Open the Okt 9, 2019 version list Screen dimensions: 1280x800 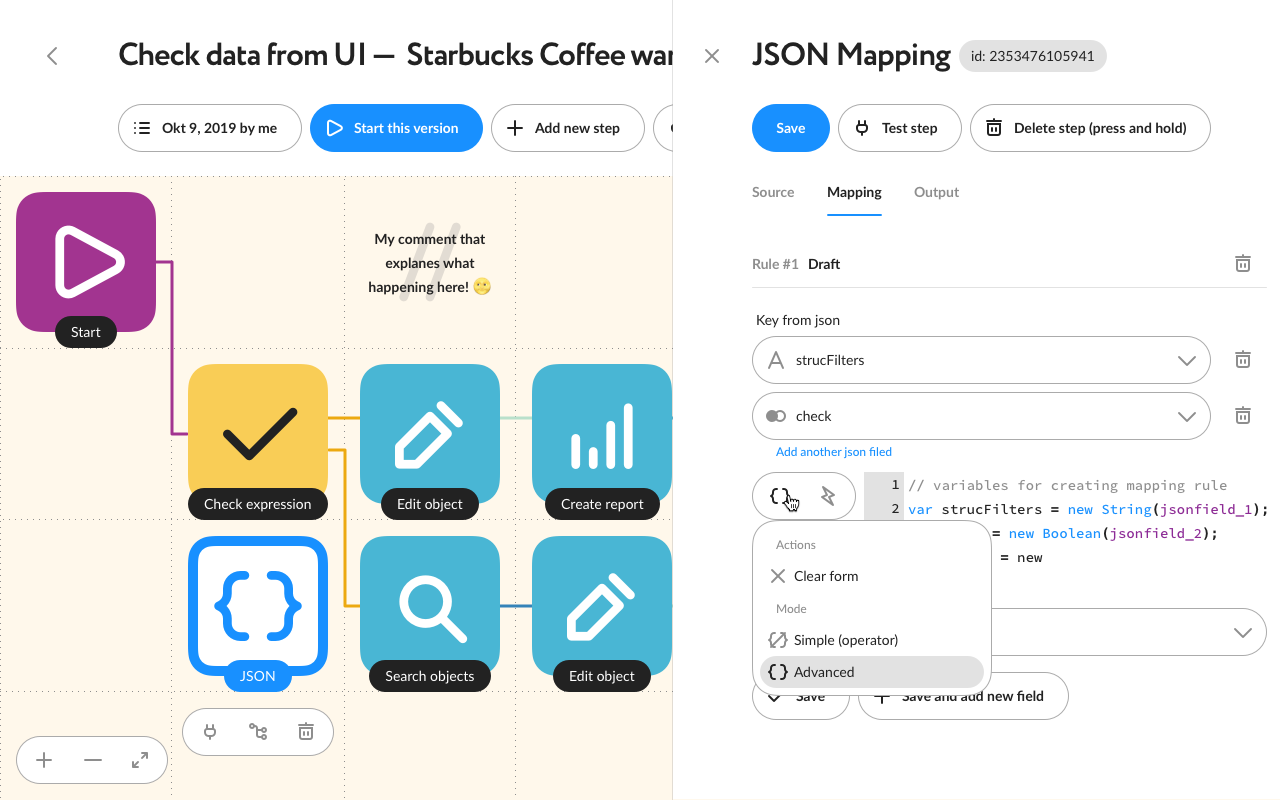(210, 128)
